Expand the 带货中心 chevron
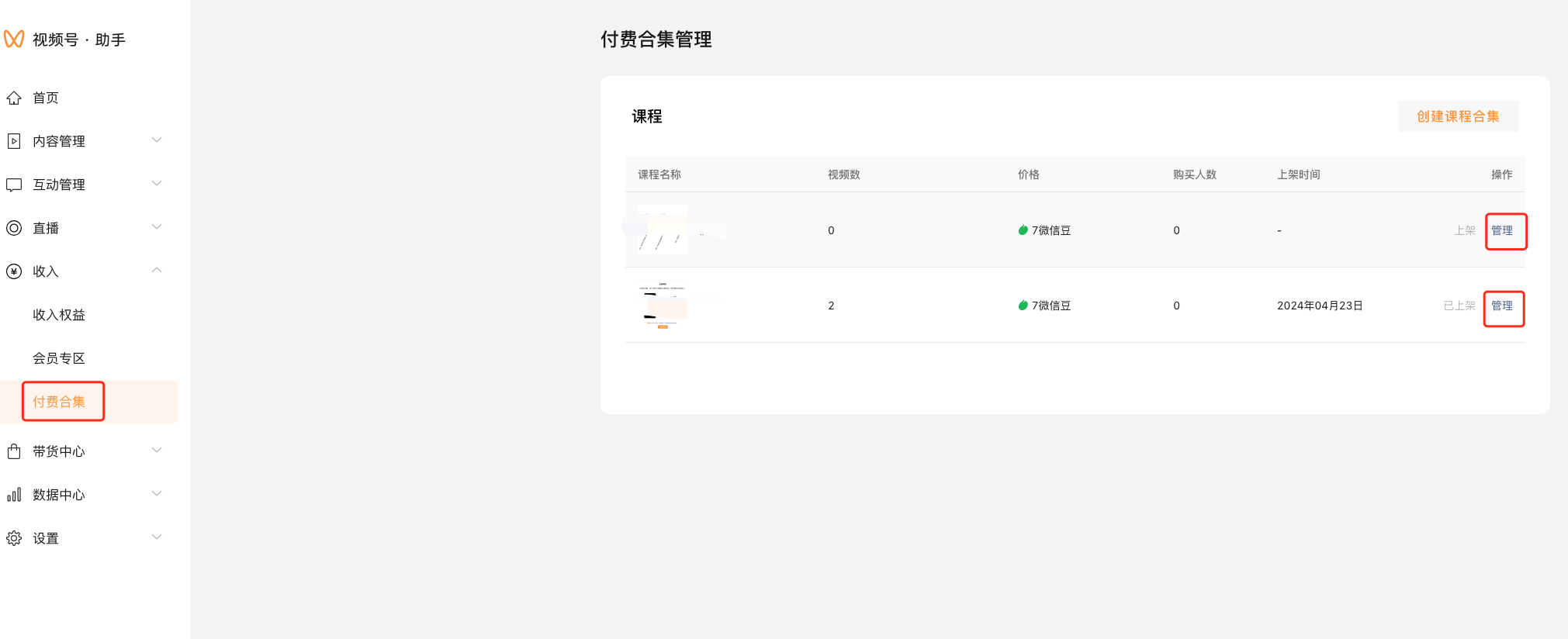This screenshot has width=1568, height=639. coord(157,451)
